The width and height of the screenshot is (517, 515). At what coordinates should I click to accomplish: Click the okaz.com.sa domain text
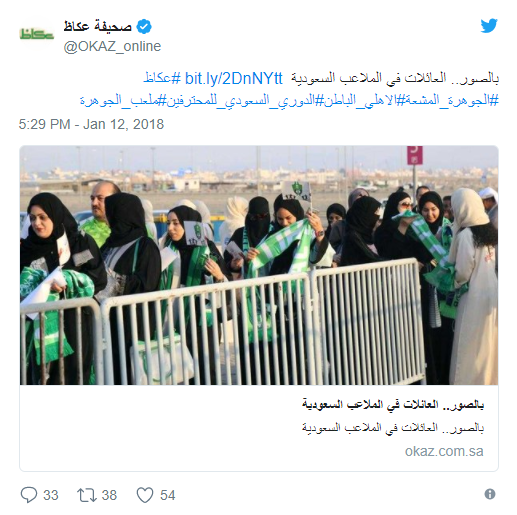(x=444, y=451)
